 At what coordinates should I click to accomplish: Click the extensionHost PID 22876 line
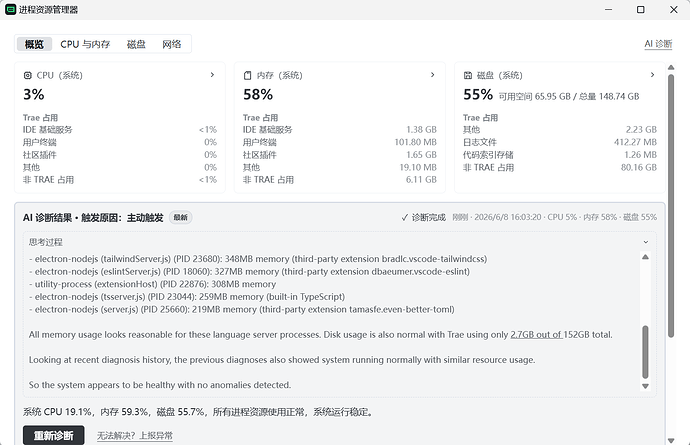pyautogui.click(x=152, y=284)
